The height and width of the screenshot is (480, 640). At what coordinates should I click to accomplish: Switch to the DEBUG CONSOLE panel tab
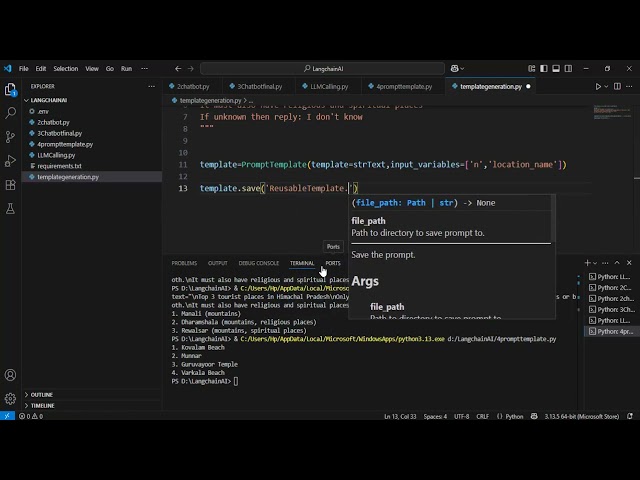pos(259,263)
